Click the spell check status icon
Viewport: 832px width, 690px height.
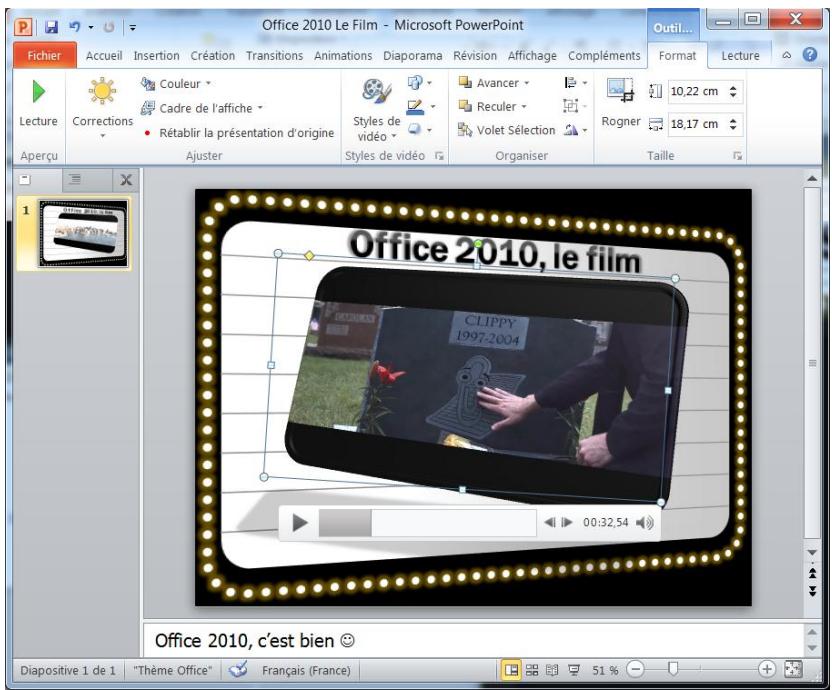[x=238, y=670]
